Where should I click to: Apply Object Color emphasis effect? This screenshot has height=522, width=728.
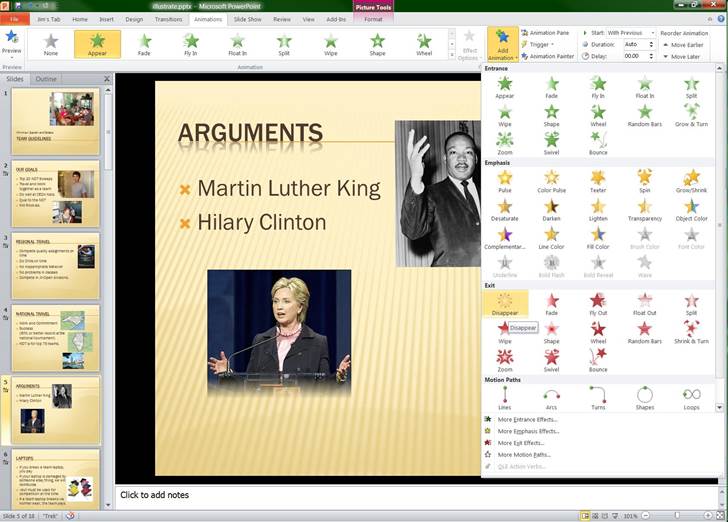tap(691, 210)
